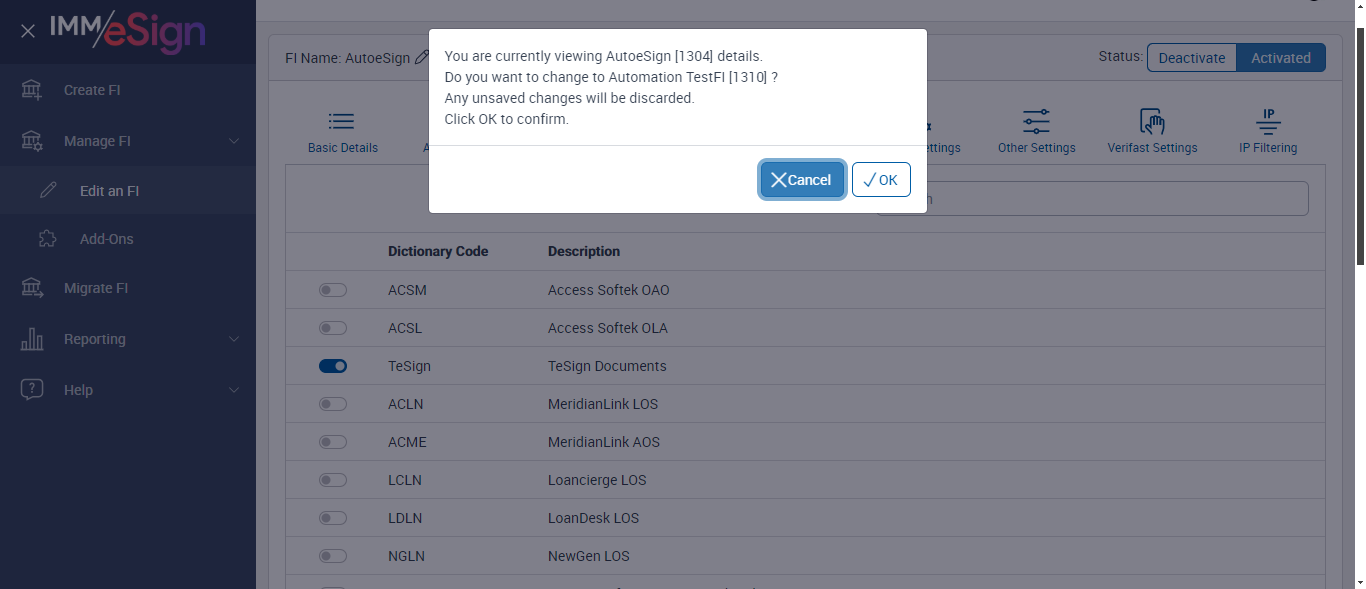1366x589 pixels.
Task: Select Edit an FI menu item
Action: pos(109,191)
